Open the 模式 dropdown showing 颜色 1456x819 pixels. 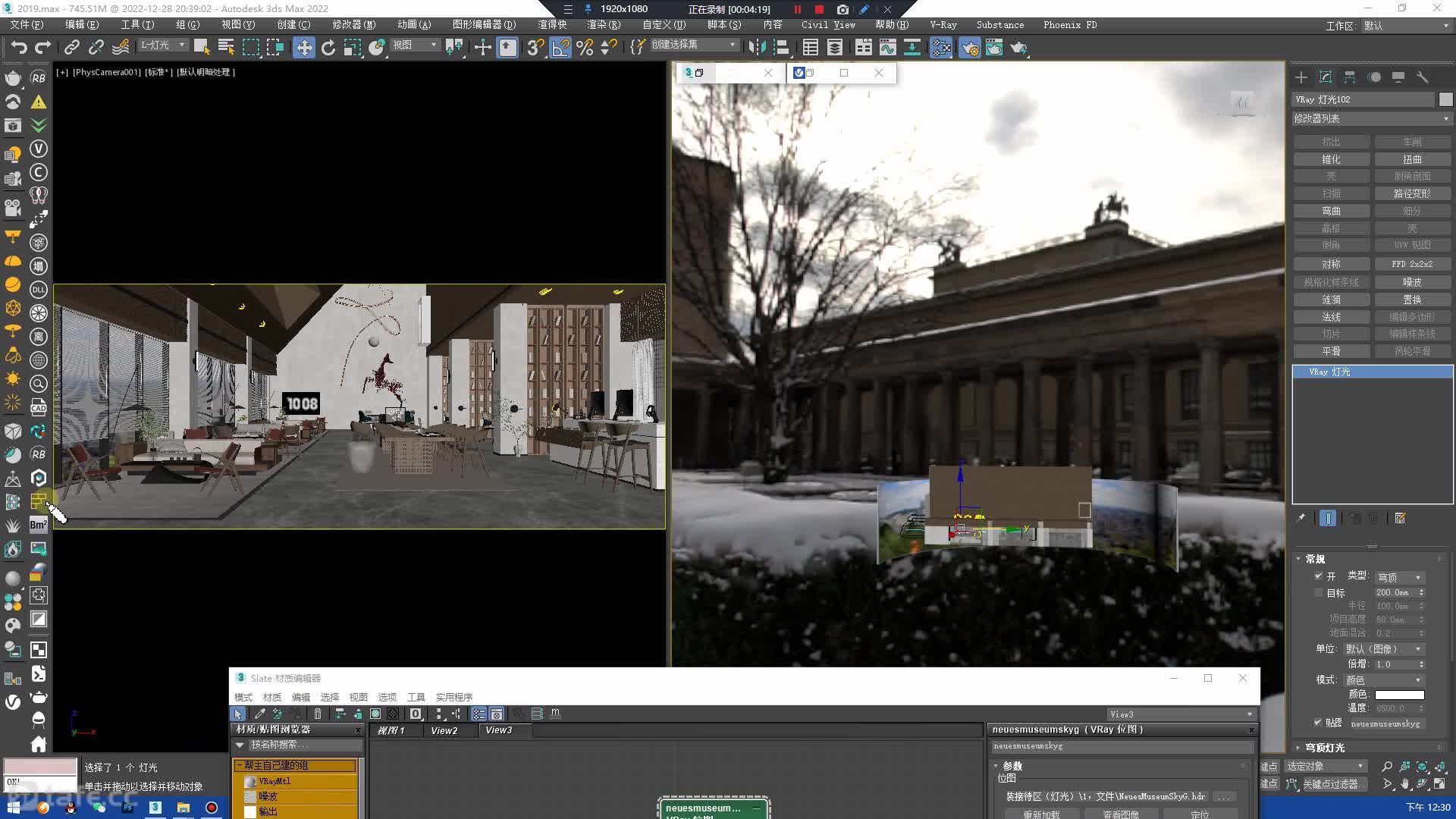click(x=1384, y=679)
